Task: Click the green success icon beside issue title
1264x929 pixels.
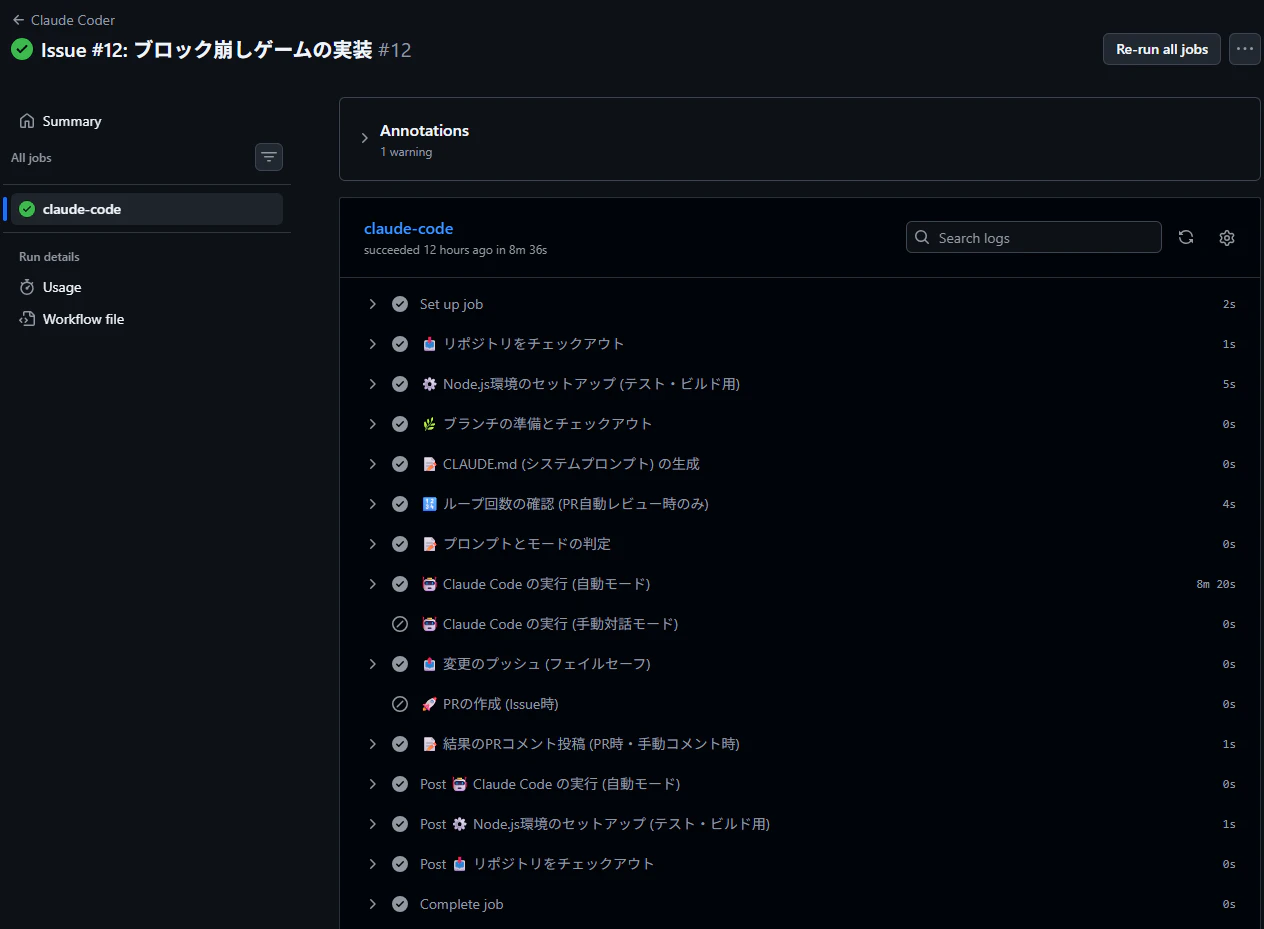Action: 22,49
